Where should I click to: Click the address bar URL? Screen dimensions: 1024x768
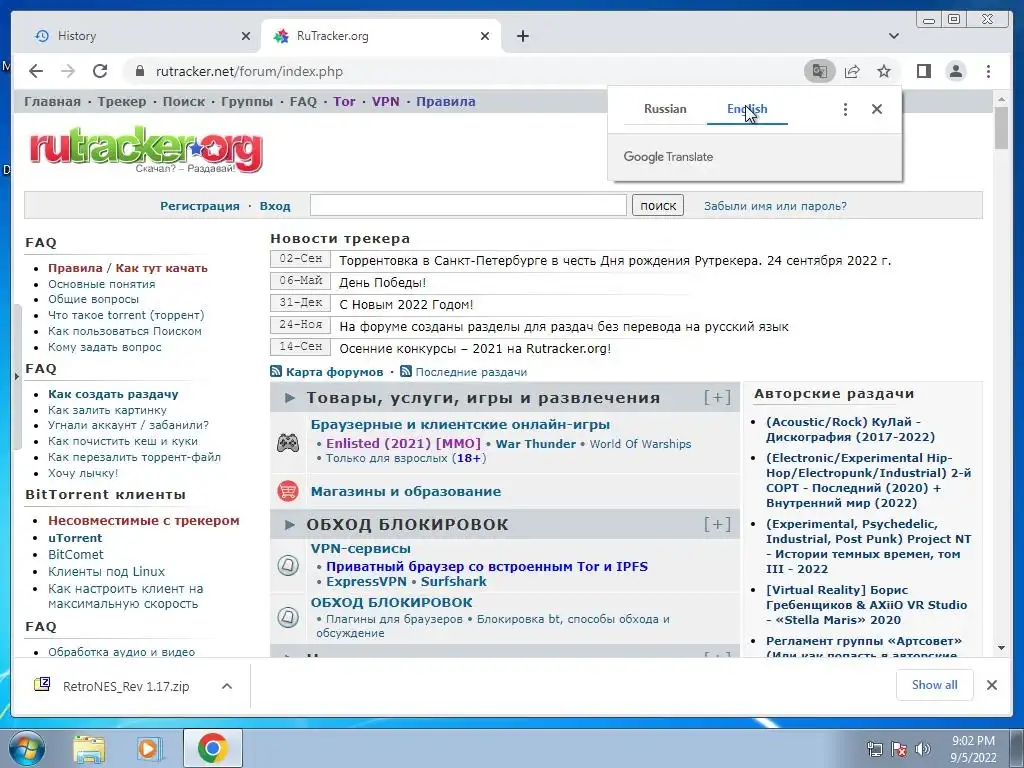click(249, 71)
